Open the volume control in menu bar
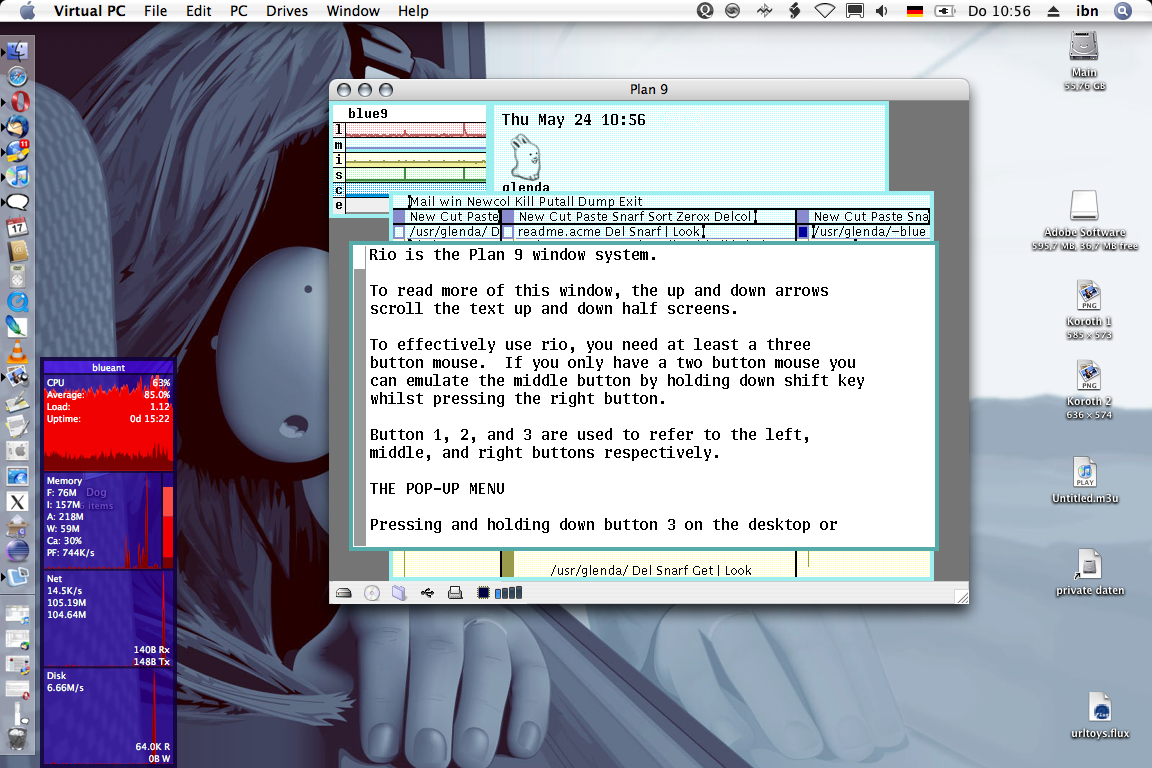Viewport: 1152px width, 768px height. (x=882, y=11)
